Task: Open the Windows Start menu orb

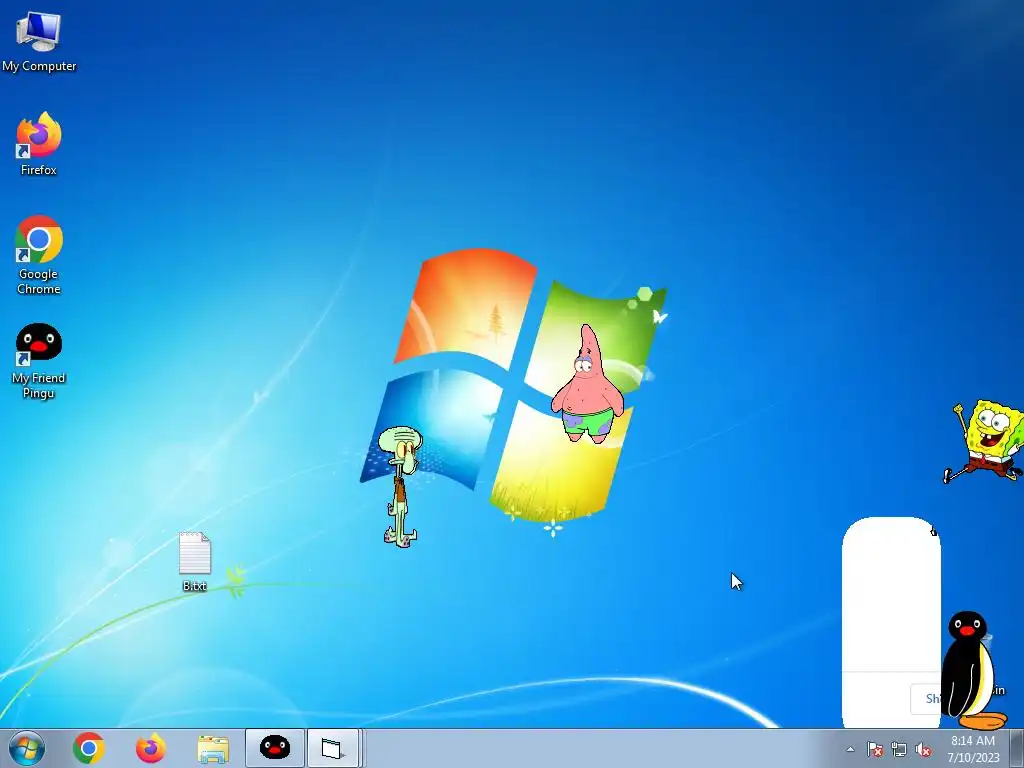Action: click(x=27, y=748)
